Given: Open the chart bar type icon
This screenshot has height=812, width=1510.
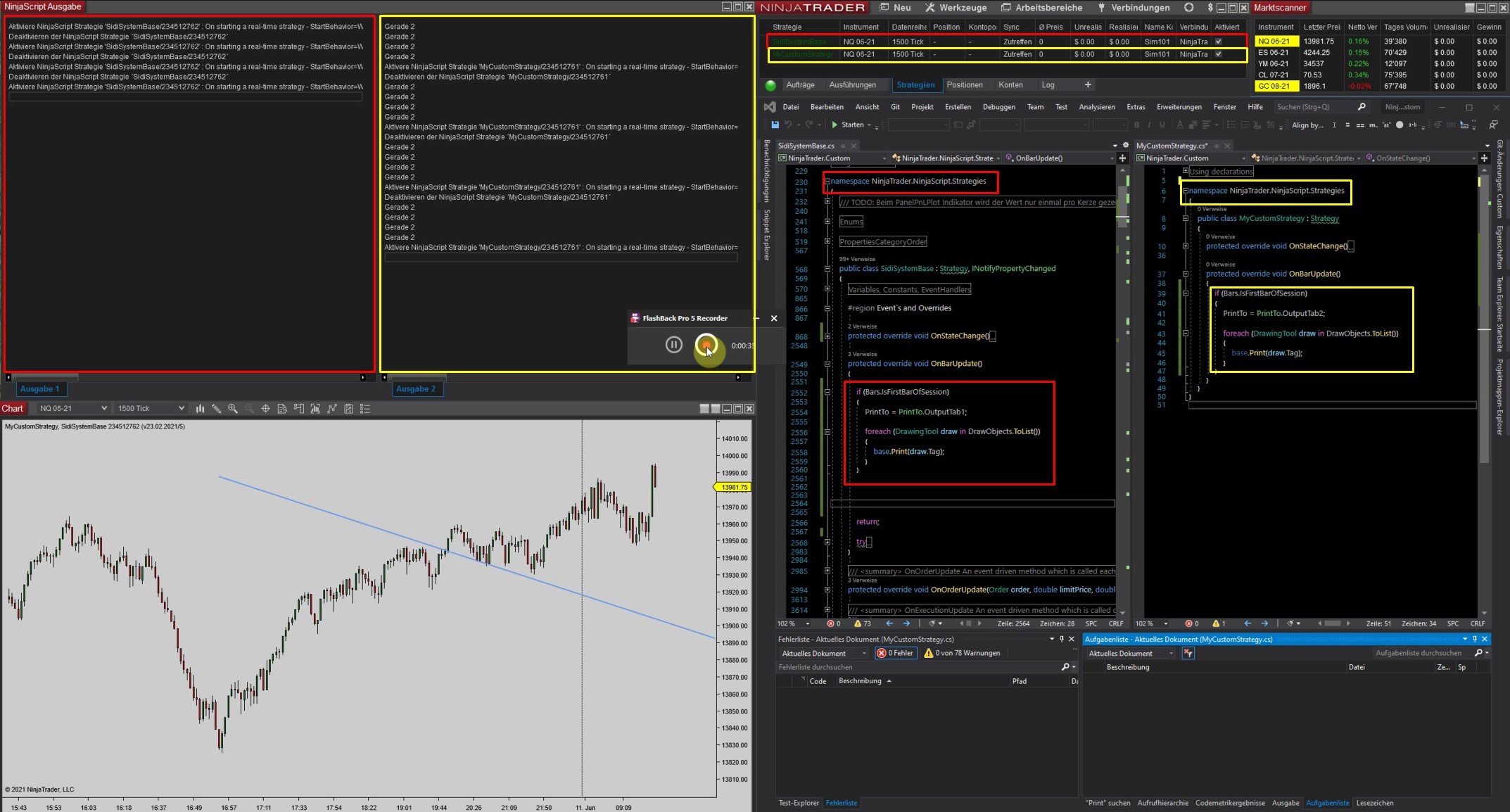Looking at the screenshot, I should [x=201, y=409].
